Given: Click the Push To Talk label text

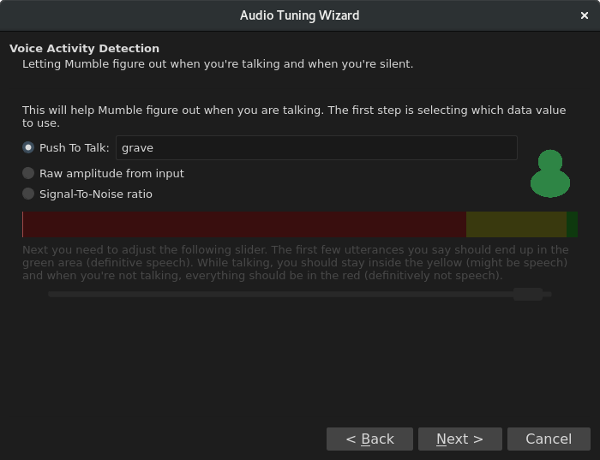Looking at the screenshot, I should click(74, 148).
